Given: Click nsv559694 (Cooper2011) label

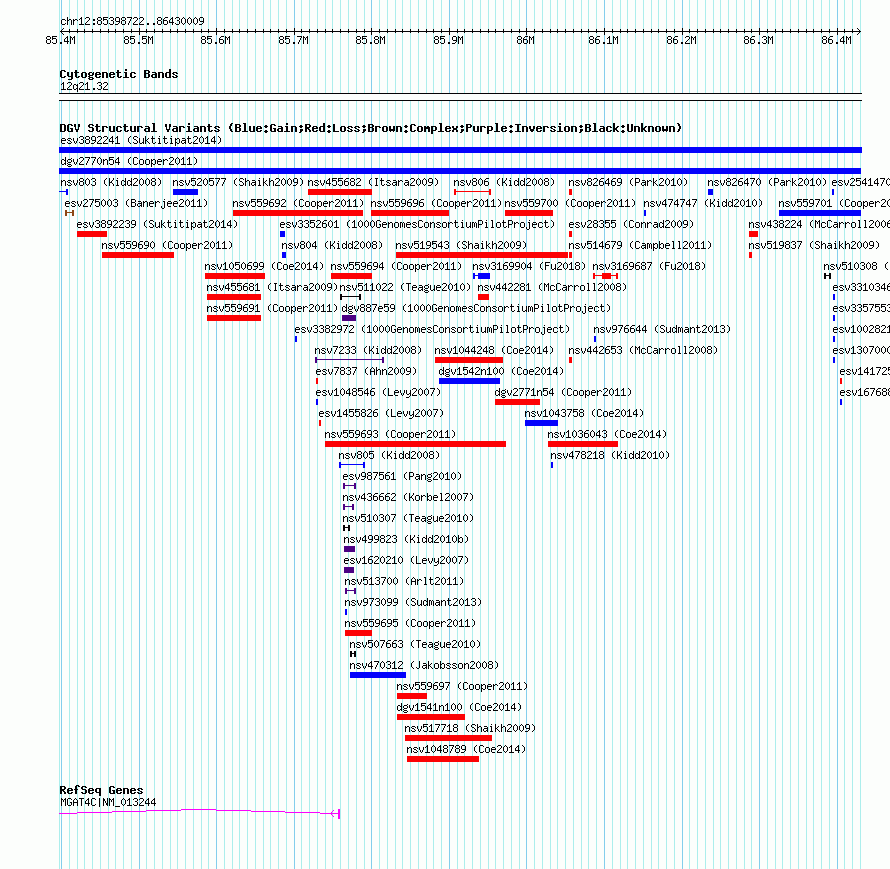Looking at the screenshot, I should (x=396, y=266).
